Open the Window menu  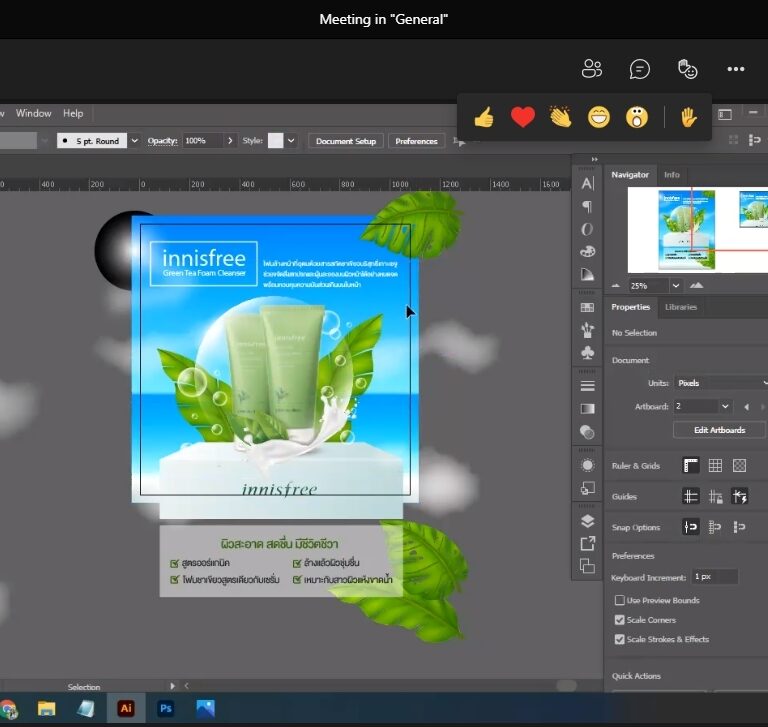33,113
